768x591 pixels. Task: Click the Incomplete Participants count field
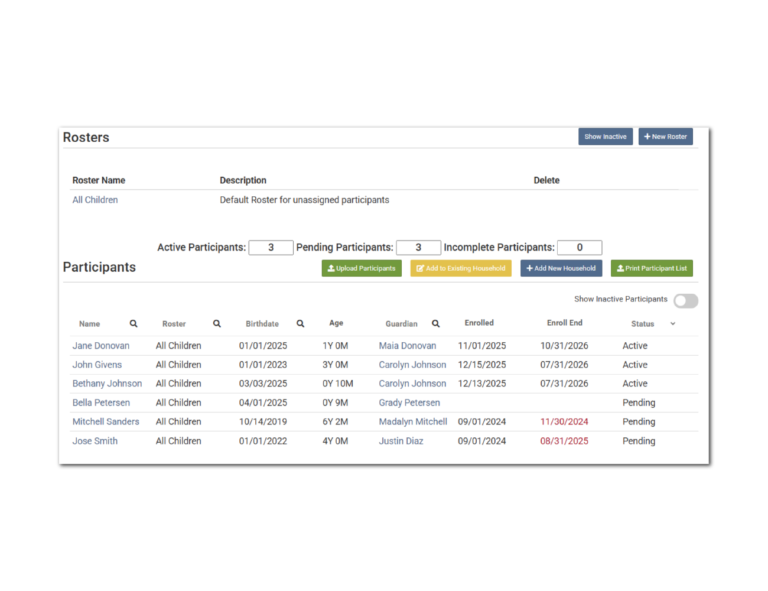(579, 248)
